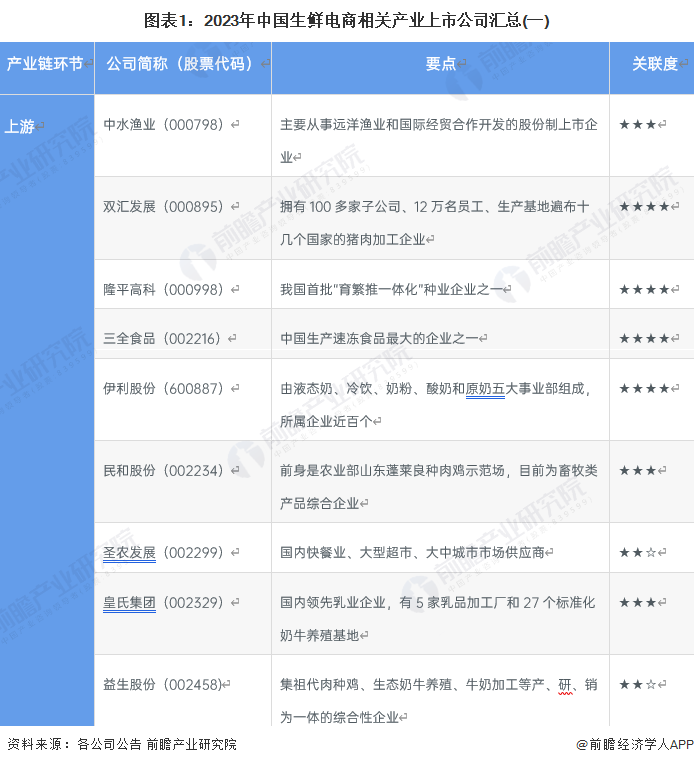Click the star rating for 三全食品
This screenshot has height=765, width=694.
(644, 338)
